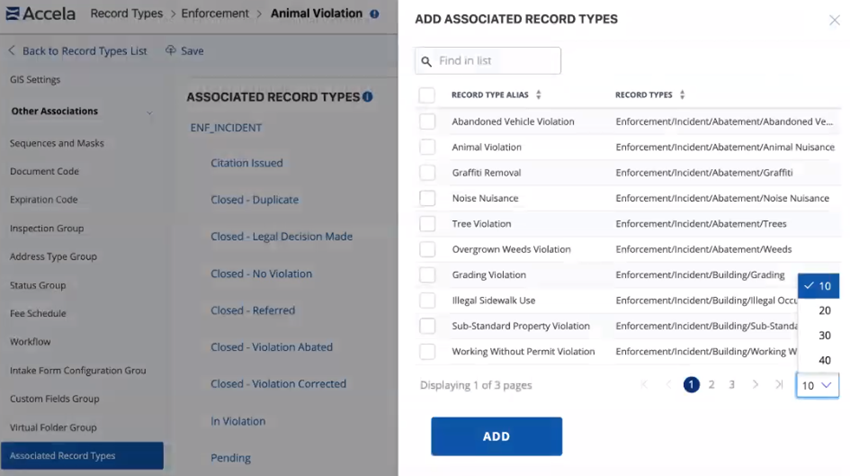Click the Accela logo icon
Image resolution: width=850 pixels, height=476 pixels.
coord(12,14)
